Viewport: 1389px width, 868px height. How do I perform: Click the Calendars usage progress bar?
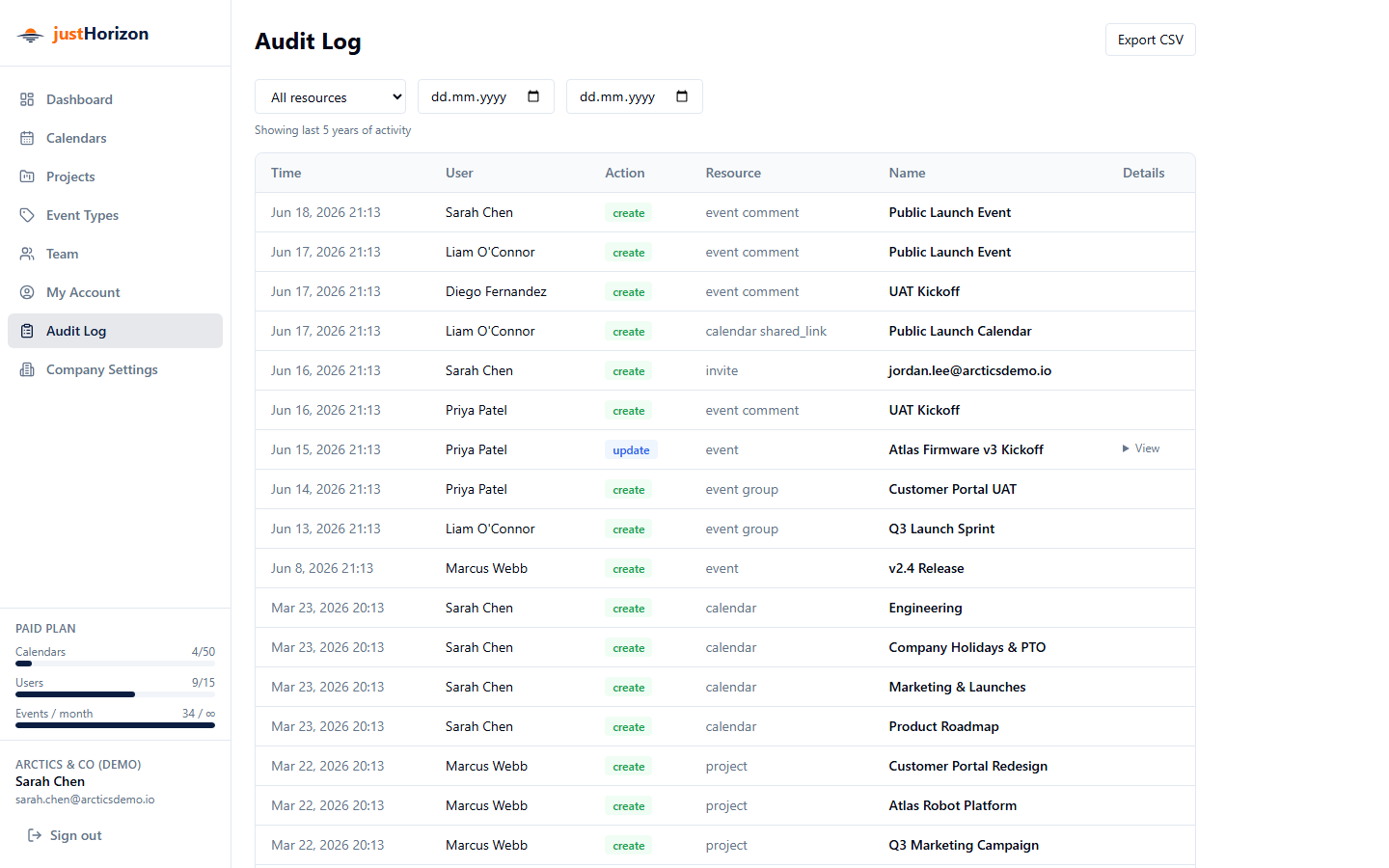click(115, 664)
